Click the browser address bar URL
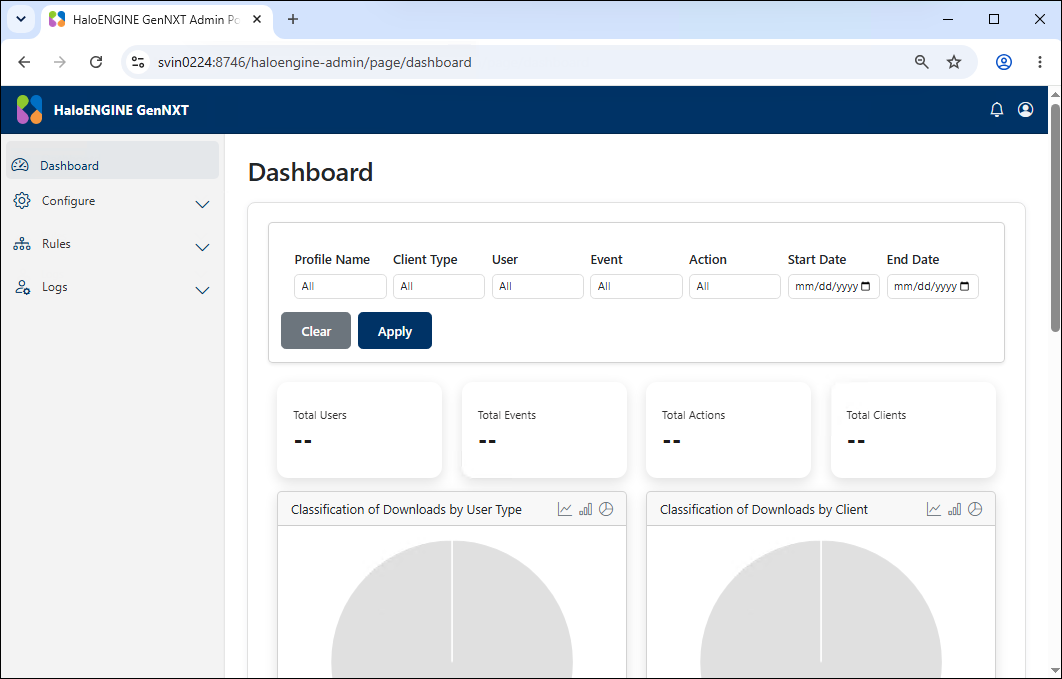 314,62
